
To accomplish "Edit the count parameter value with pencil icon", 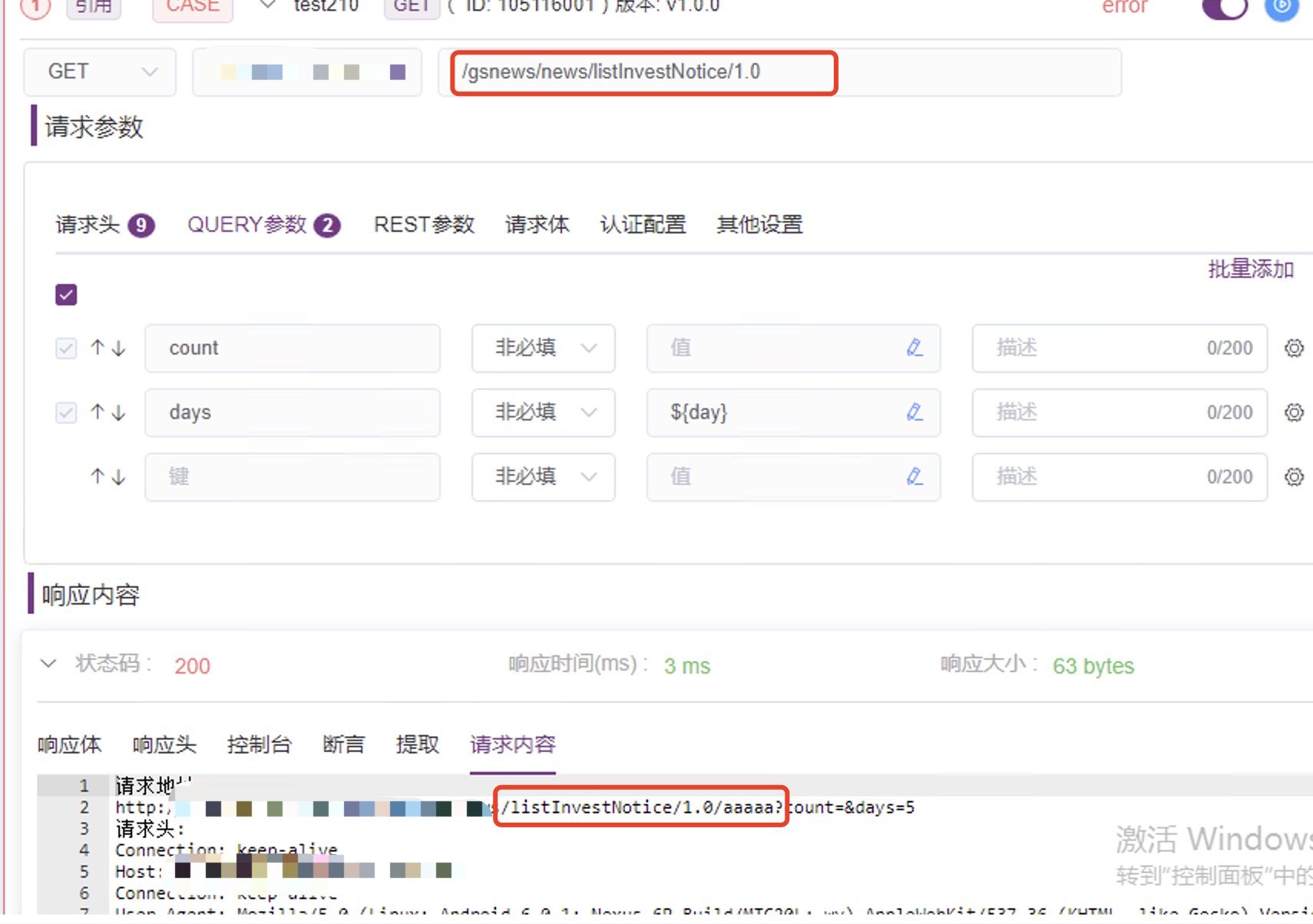I will (914, 348).
